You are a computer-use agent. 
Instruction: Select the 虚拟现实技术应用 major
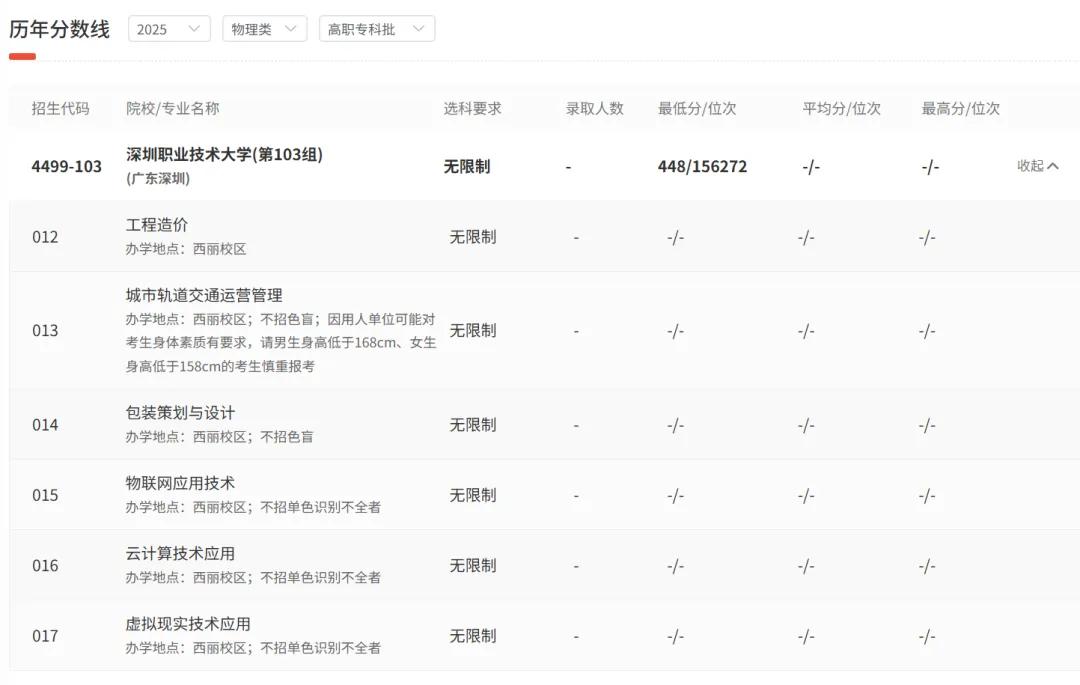point(188,624)
